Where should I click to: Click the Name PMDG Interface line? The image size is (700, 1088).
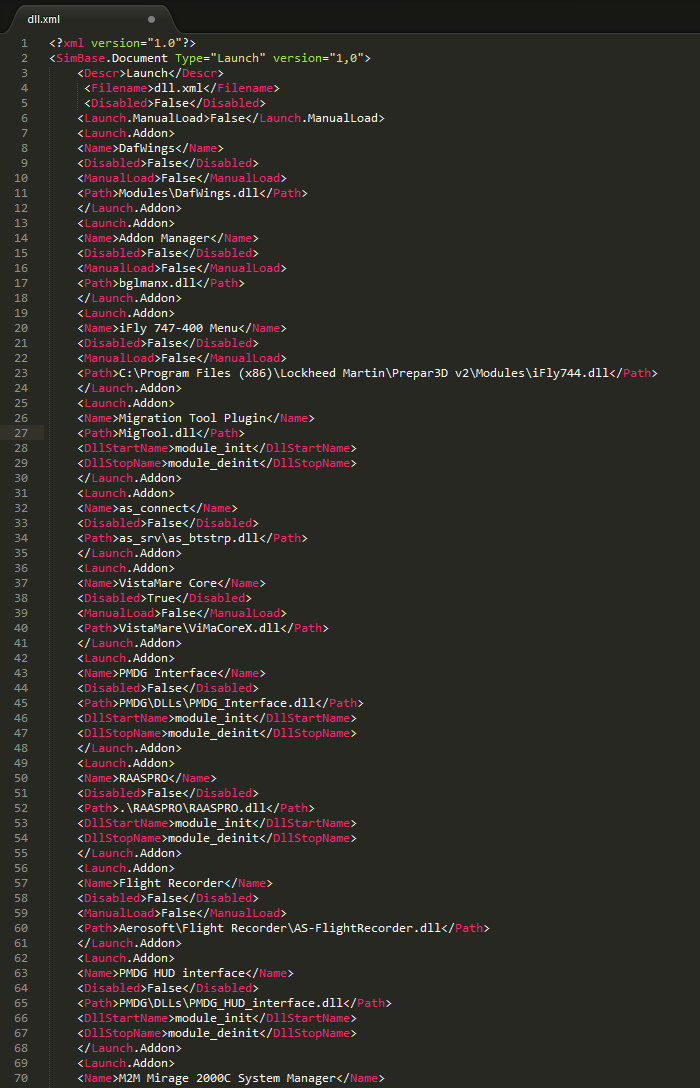(x=171, y=673)
